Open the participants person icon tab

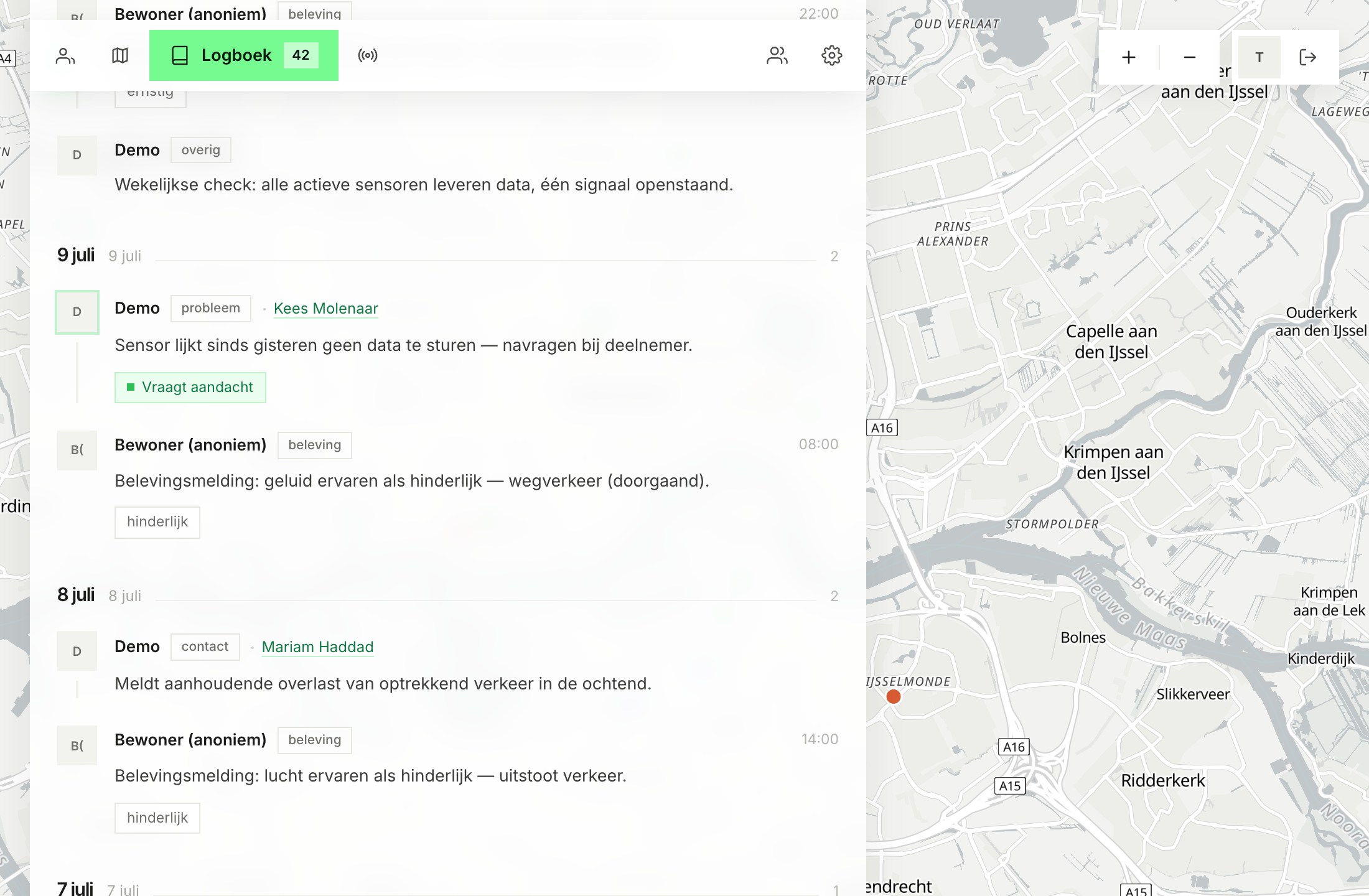[65, 56]
